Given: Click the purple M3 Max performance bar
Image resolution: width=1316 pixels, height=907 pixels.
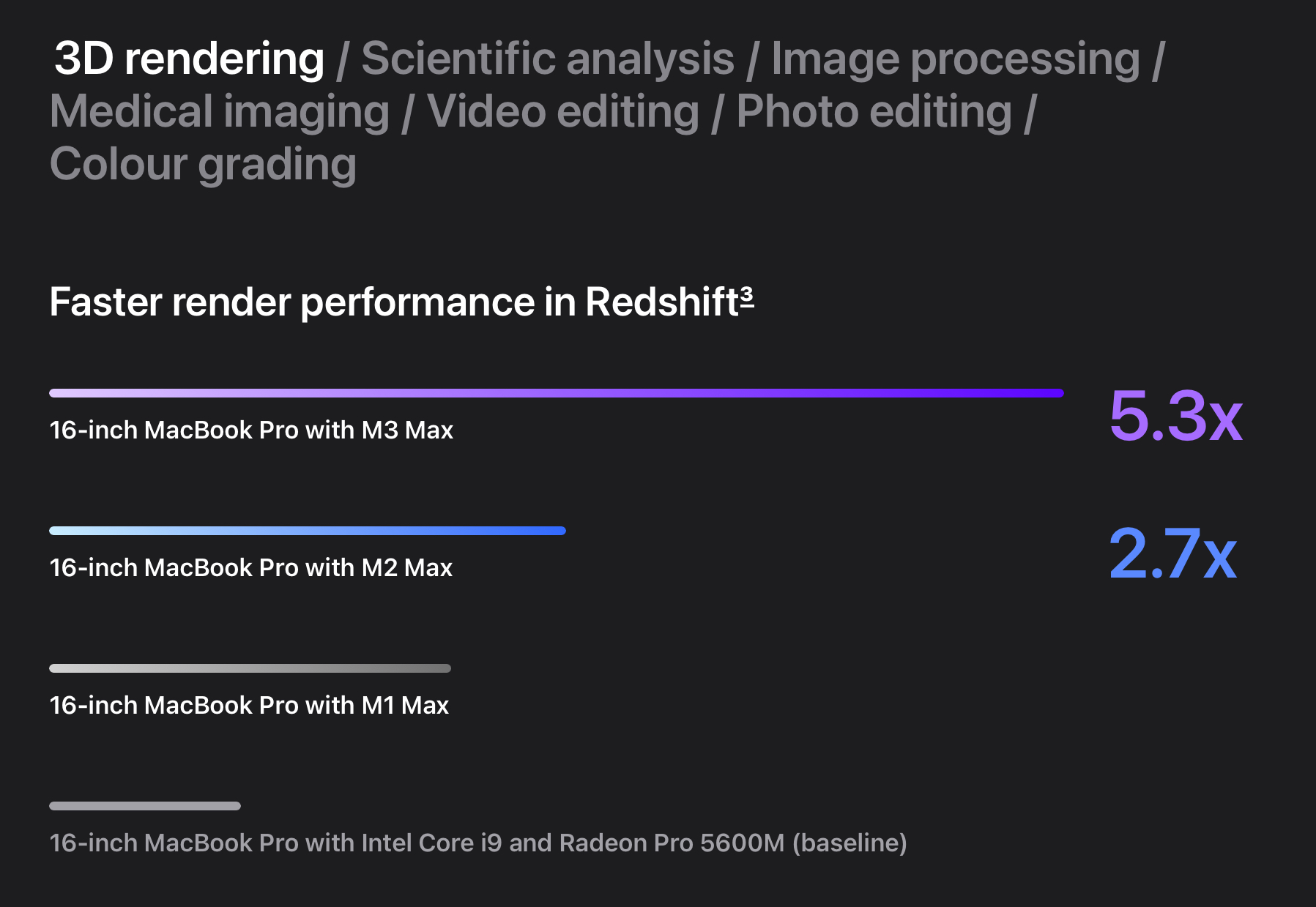Looking at the screenshot, I should pos(556,393).
